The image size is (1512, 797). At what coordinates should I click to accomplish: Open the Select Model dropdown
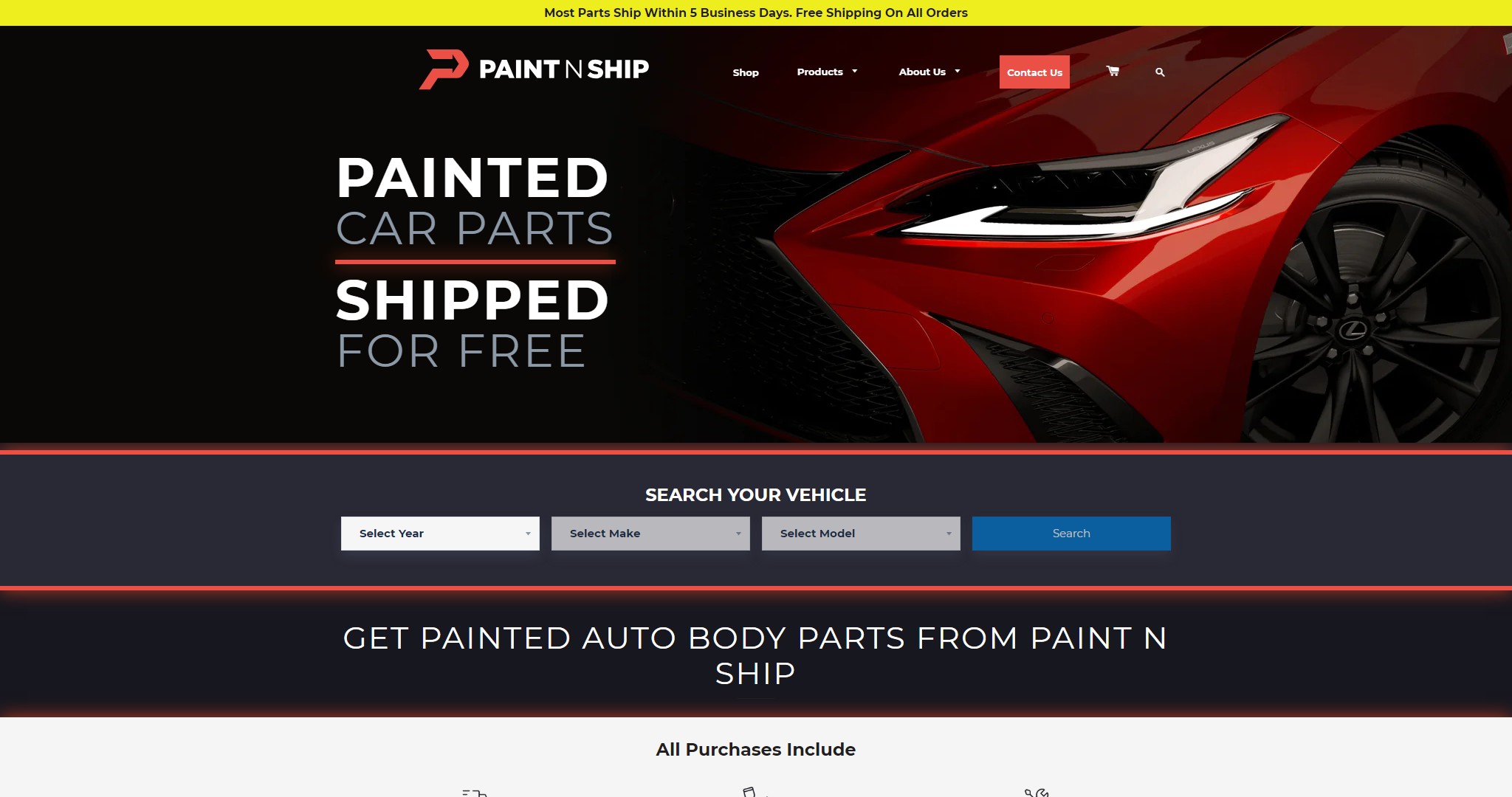tap(861, 534)
